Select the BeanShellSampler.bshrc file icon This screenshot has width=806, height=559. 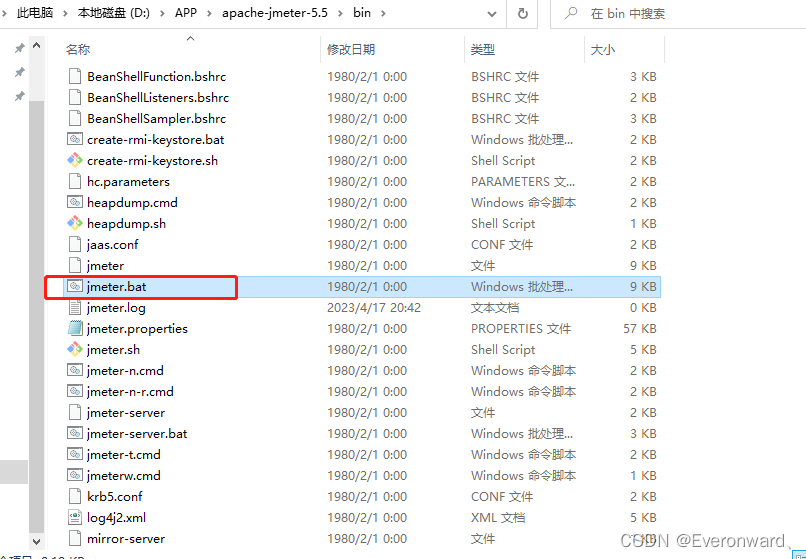75,119
